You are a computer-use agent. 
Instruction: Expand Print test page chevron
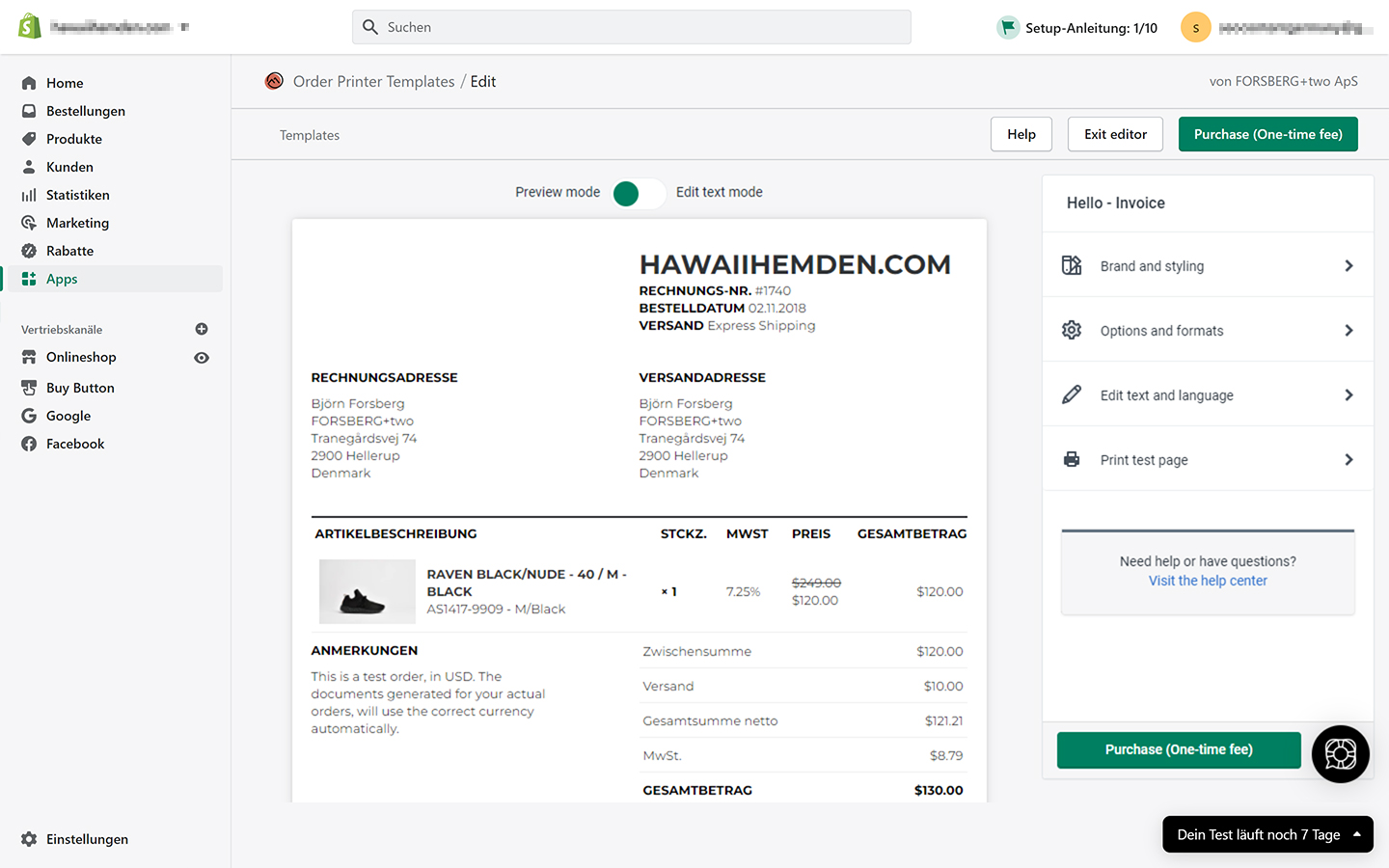click(x=1348, y=459)
